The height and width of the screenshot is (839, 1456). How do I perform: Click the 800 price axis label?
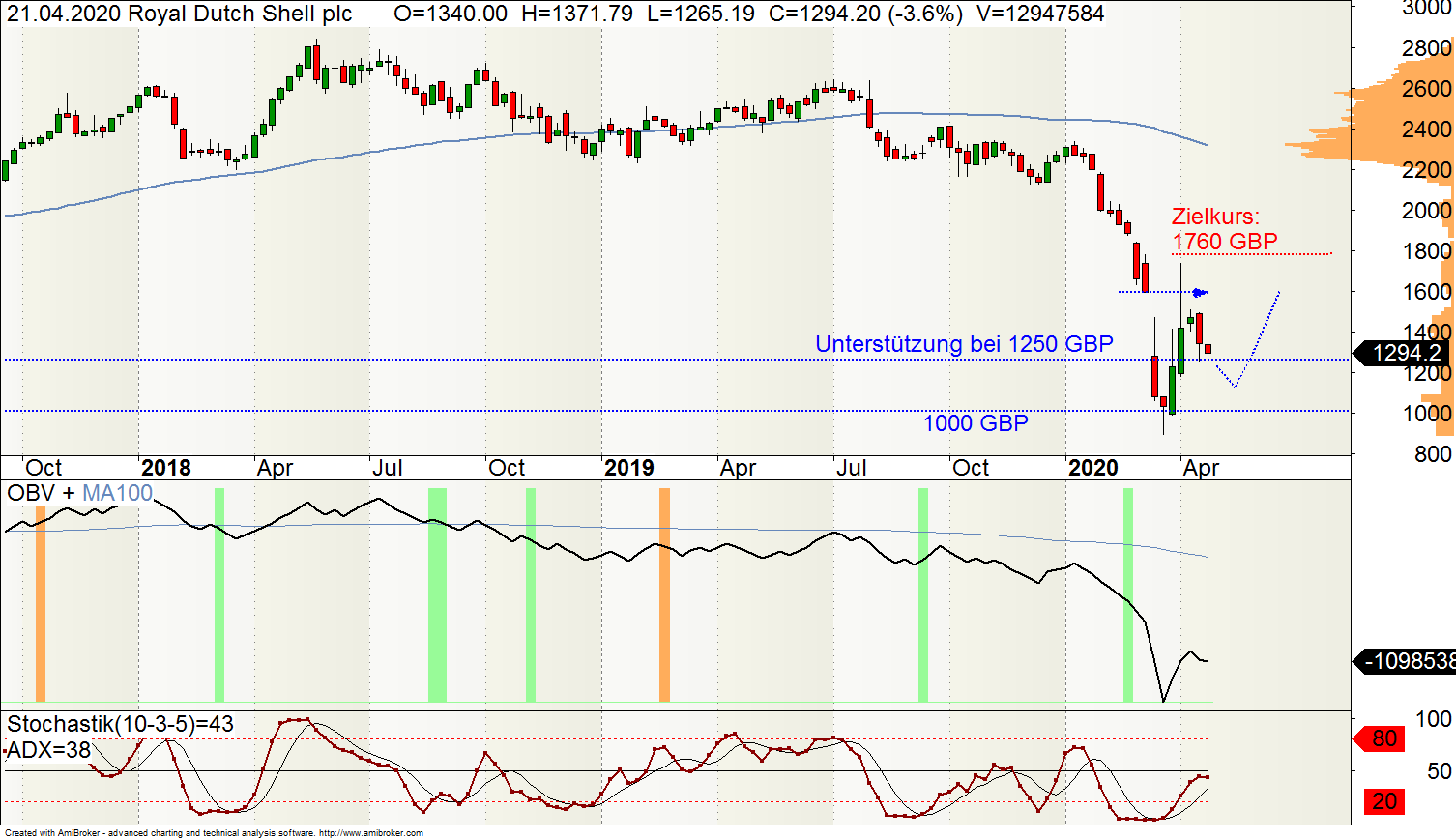1433,454
